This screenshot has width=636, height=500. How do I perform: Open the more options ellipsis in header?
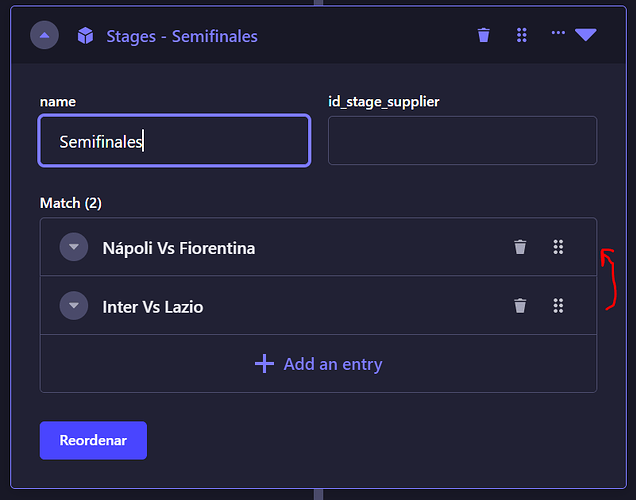(558, 34)
